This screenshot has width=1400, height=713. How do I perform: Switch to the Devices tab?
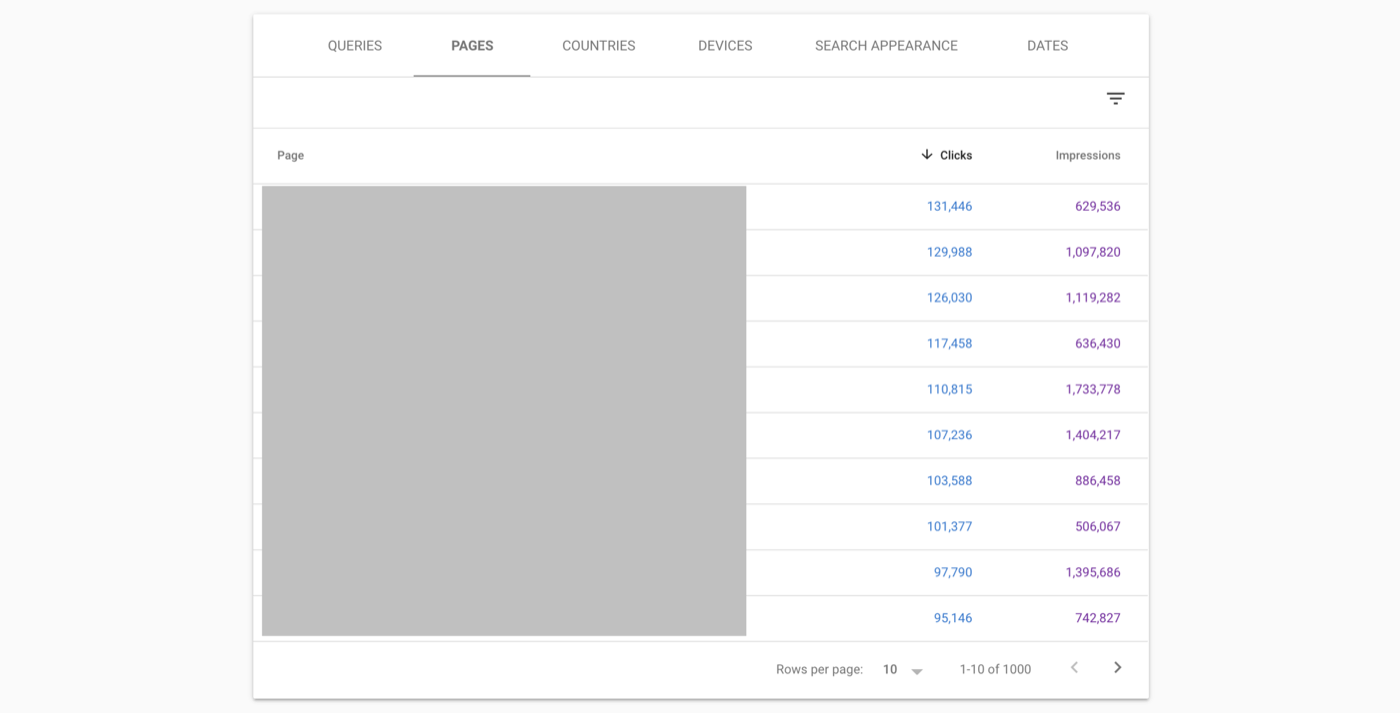point(725,46)
